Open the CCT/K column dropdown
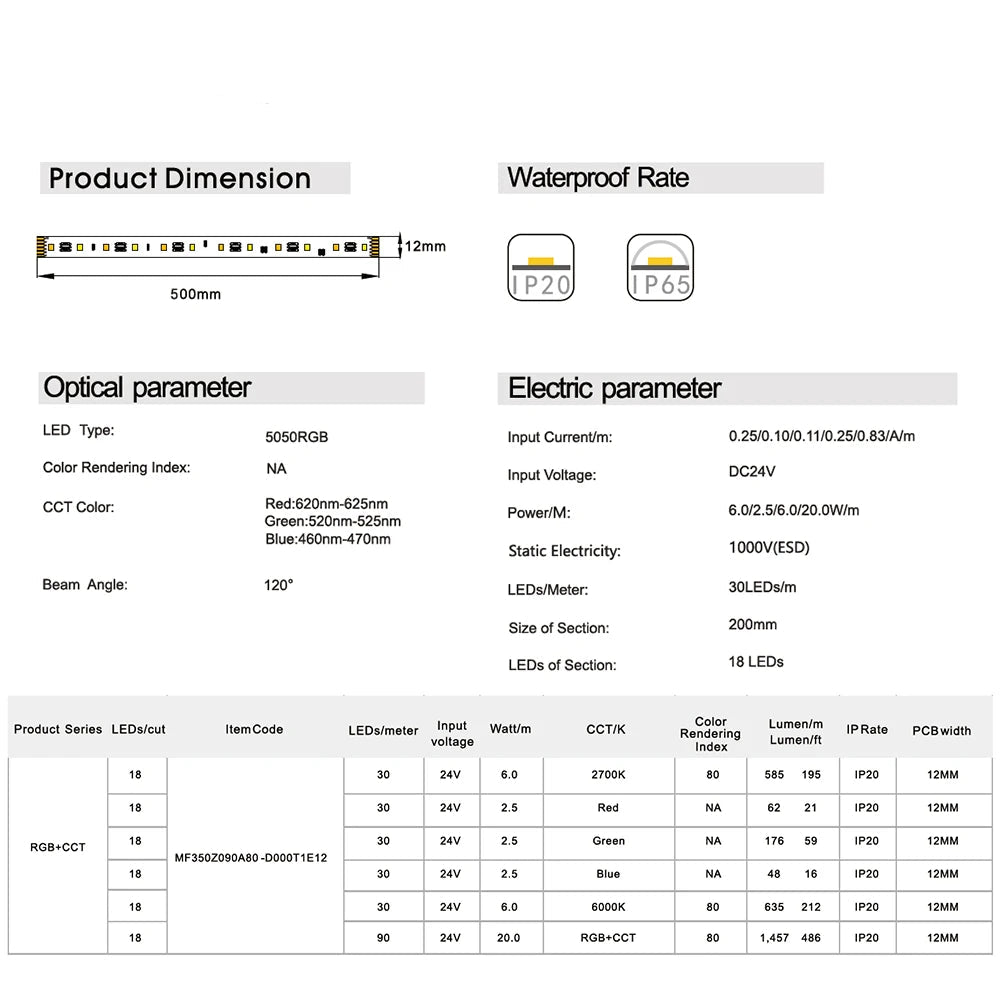This screenshot has width=1000, height=1000. 606,729
